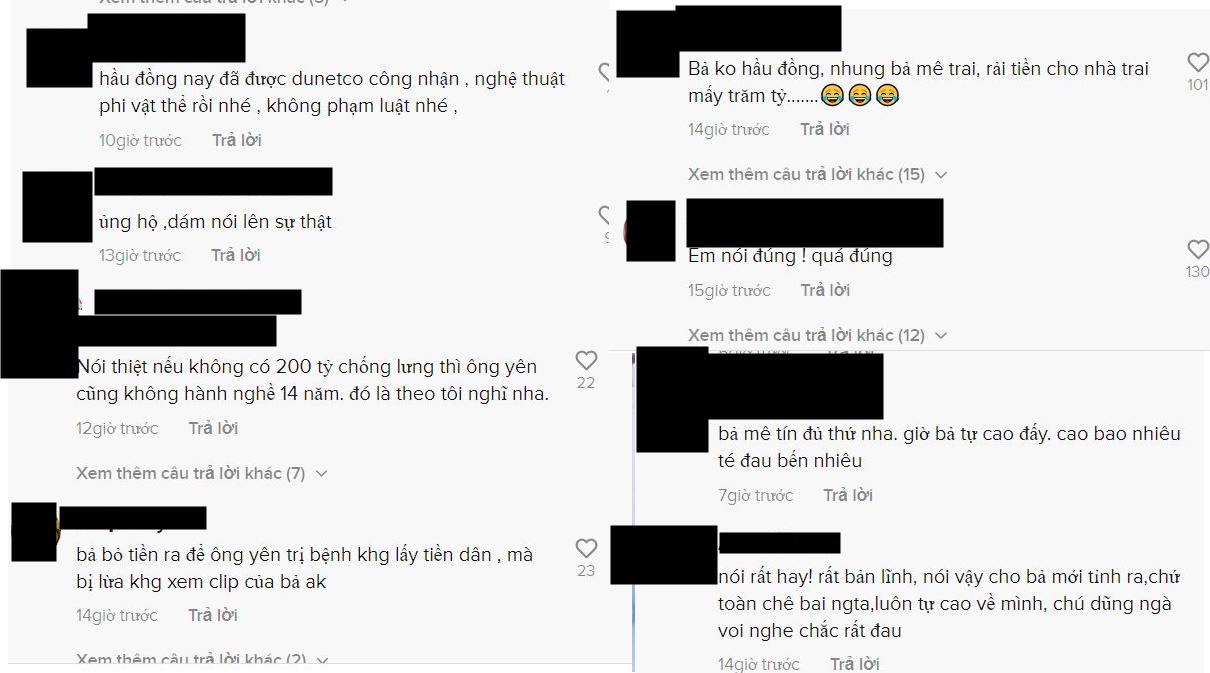Reply to the comment posted 10 giờ trước

coord(237,140)
